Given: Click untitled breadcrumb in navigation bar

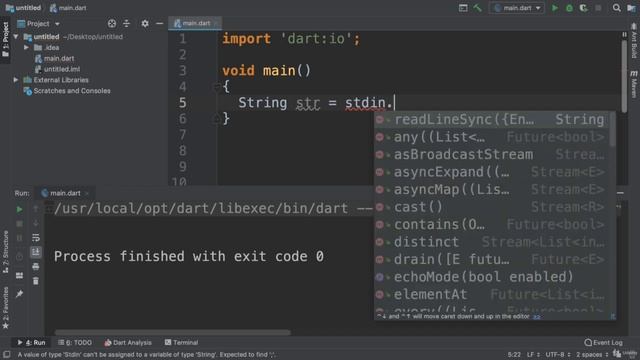Looking at the screenshot, I should click(23, 8).
